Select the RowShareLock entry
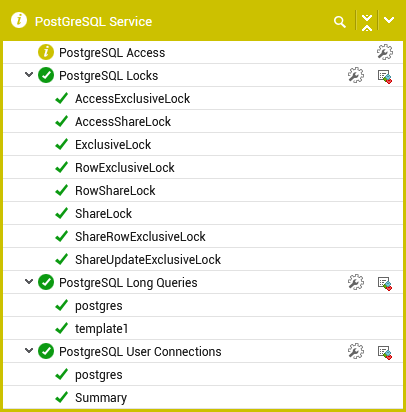Viewport: 406px width, 412px height. 115,191
